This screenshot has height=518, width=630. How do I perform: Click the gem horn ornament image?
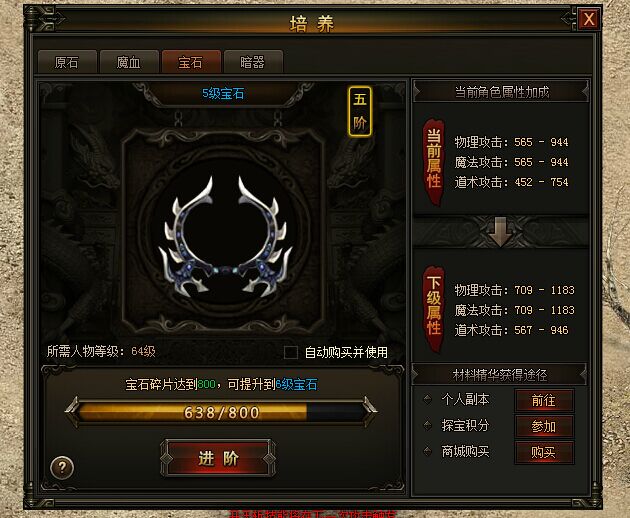point(224,237)
